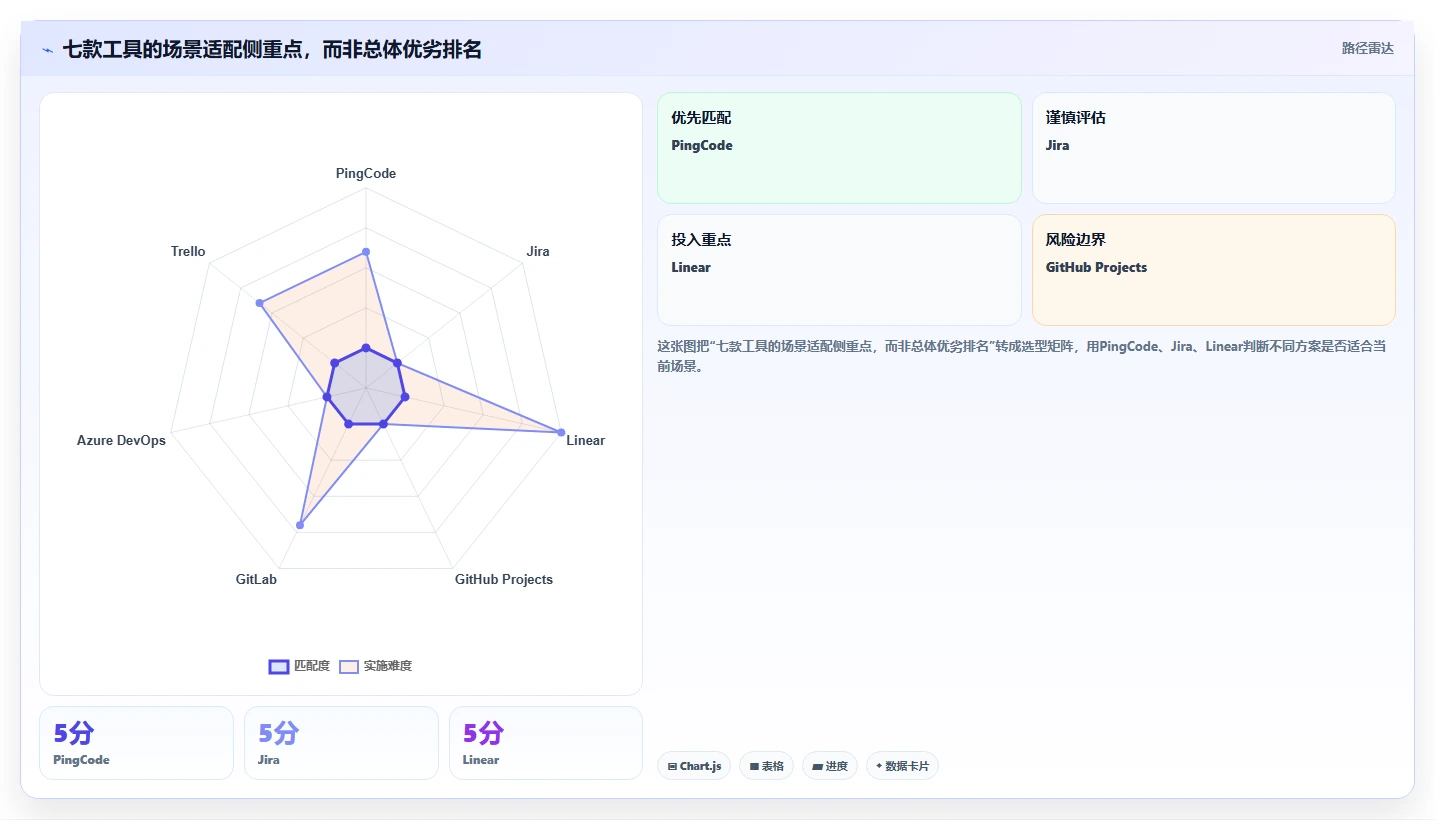This screenshot has height=820, width=1435.
Task: Click the GitHub Projects radar axis label
Action: point(504,579)
